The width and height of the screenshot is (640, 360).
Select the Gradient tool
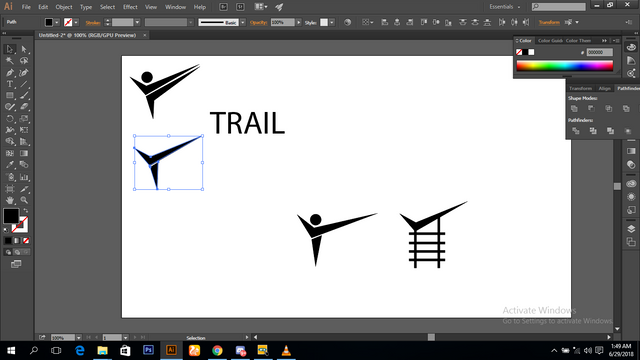pos(24,153)
